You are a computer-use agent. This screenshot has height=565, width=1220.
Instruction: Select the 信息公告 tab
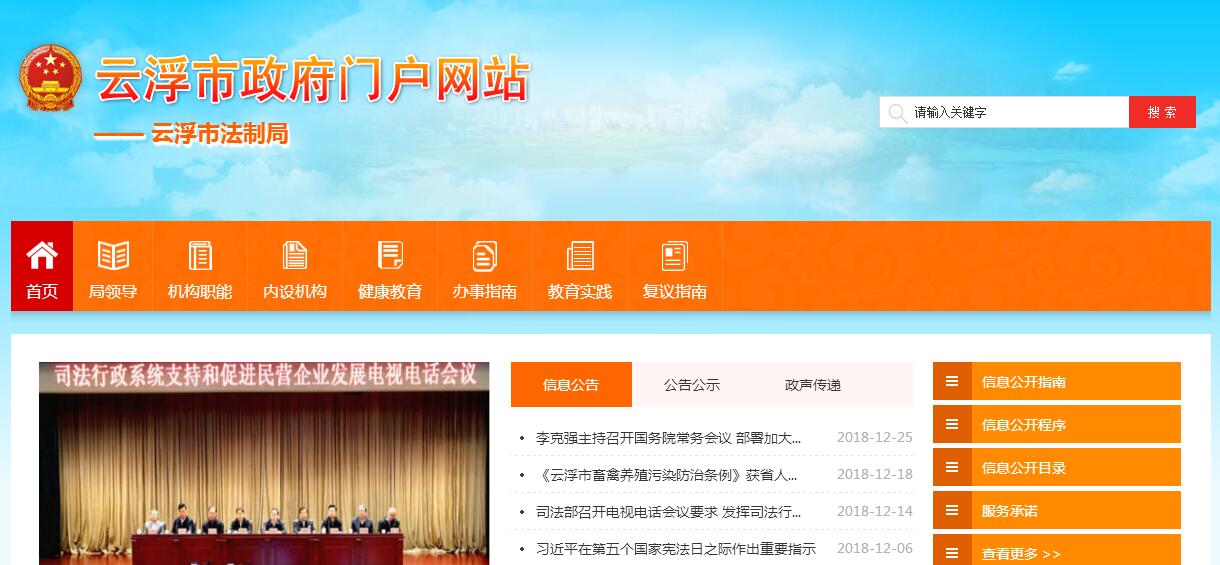[571, 384]
